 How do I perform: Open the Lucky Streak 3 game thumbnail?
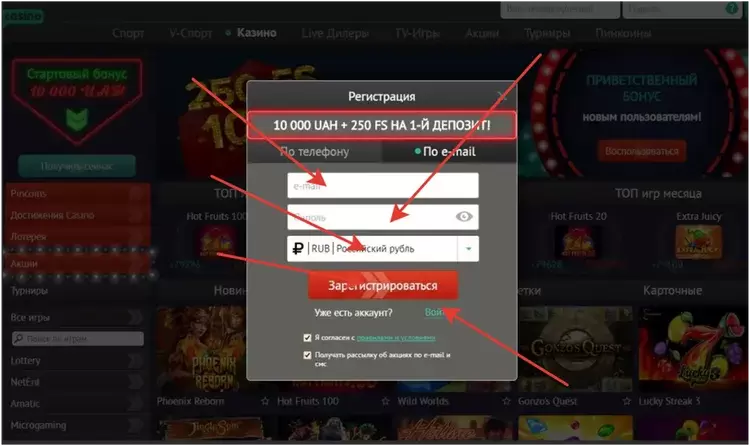tap(693, 349)
